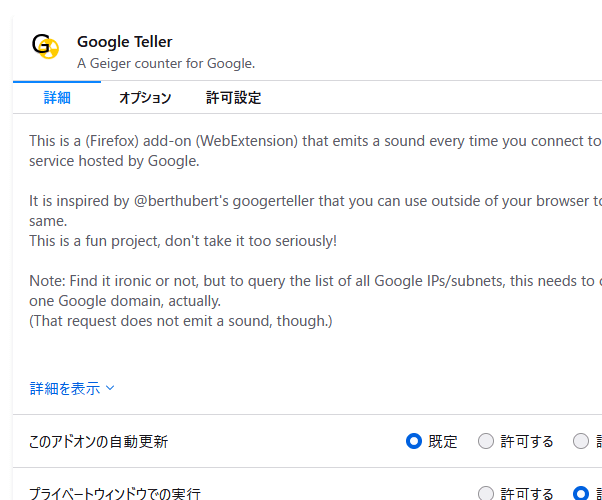The image size is (602, 500).
Task: Expand details using chevron beside 詳細を表示
Action: coord(110,388)
